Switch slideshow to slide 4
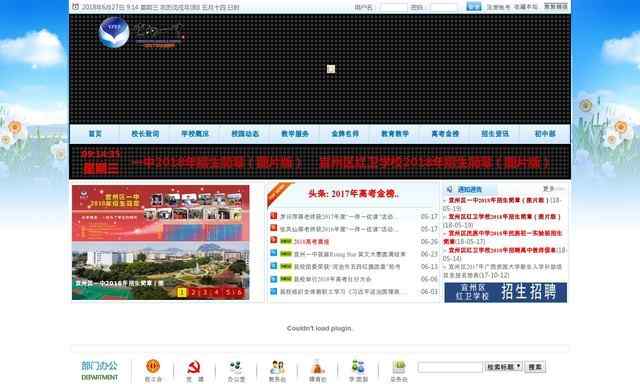Image resolution: width=640 pixels, height=384 pixels. pos(217,292)
